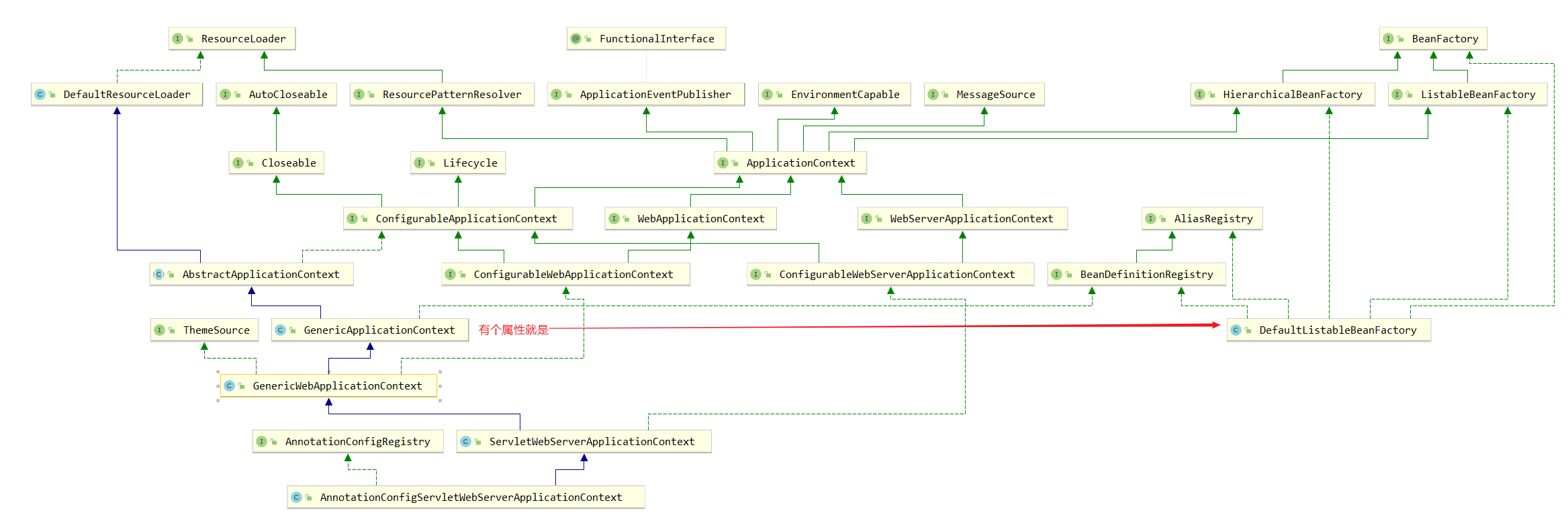Click the interface icon beside WebServerApplicationContext
Screen dimensions: 1568x515
click(x=866, y=219)
